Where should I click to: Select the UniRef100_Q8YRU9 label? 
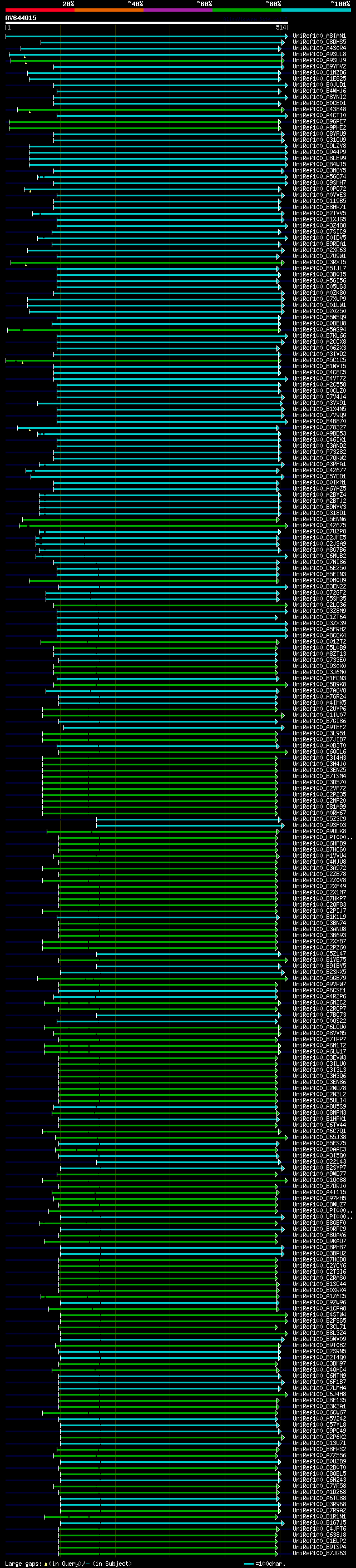click(319, 134)
